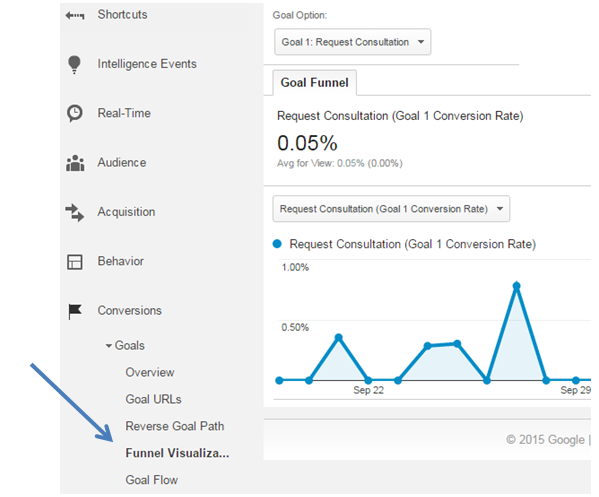Click the Conversions flag icon
This screenshot has width=599, height=497.
click(x=75, y=311)
